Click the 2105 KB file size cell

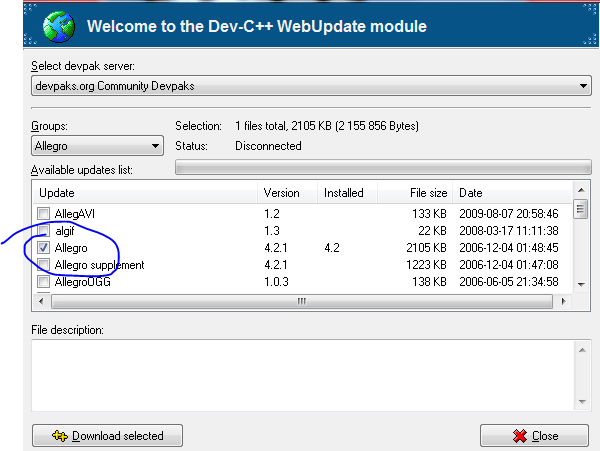[x=426, y=248]
